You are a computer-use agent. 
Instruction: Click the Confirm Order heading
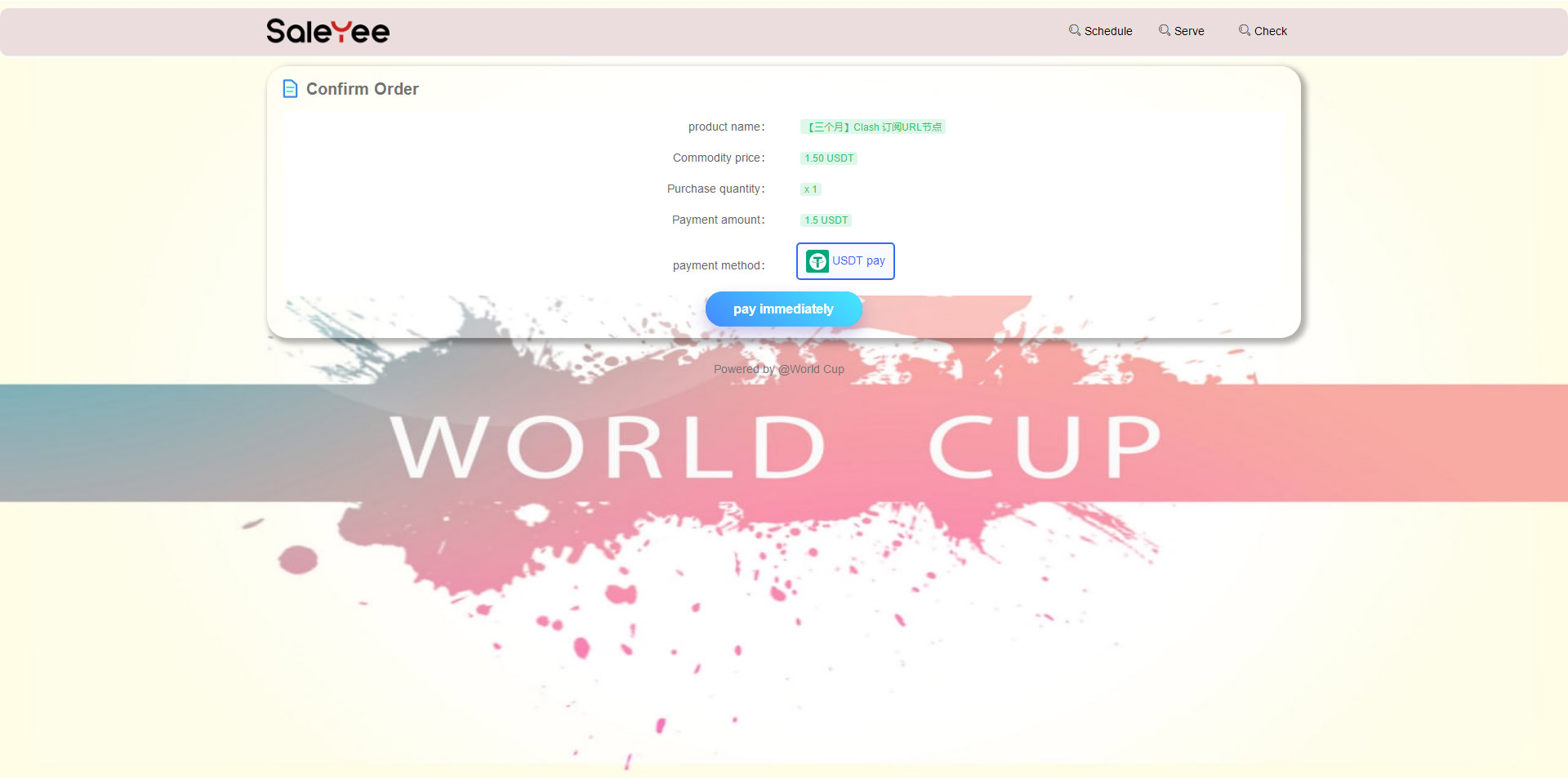pos(363,89)
